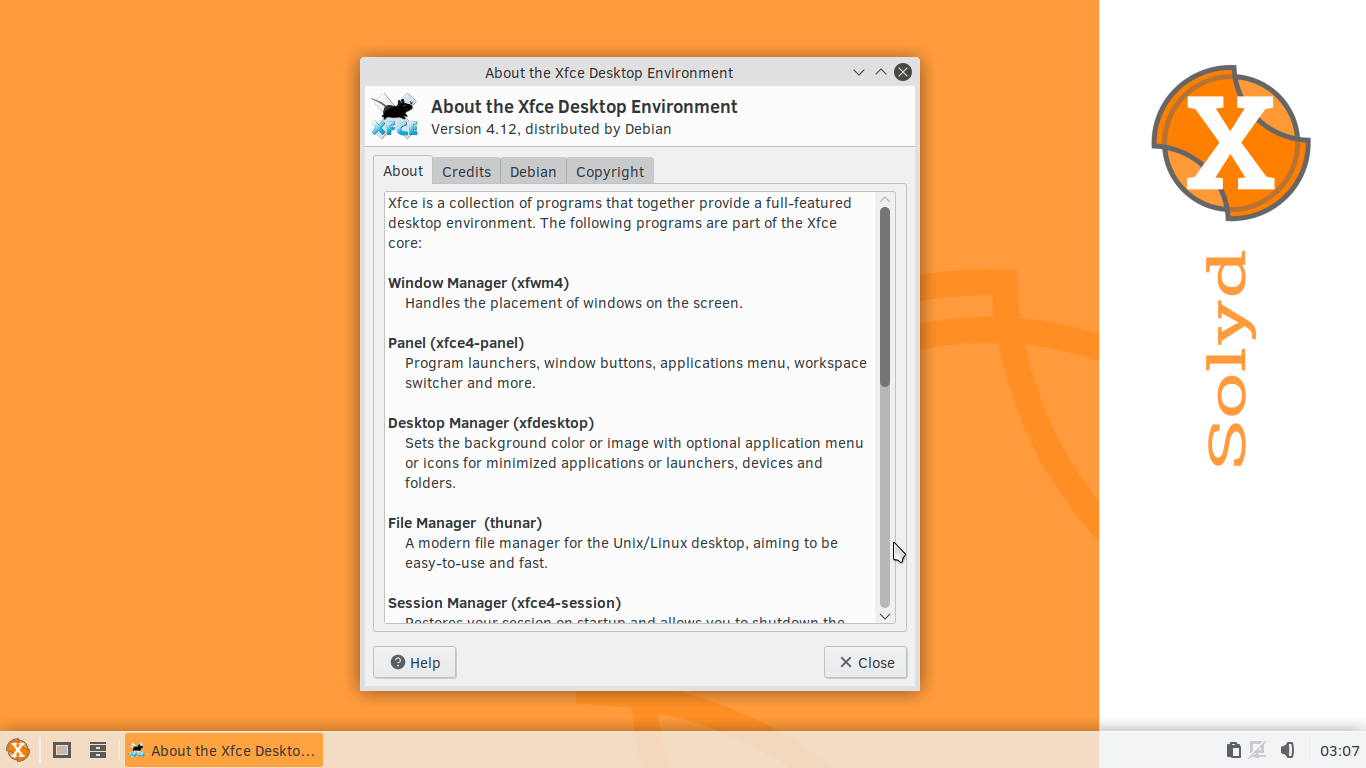Click "Sets the background color or image" line

pos(634,443)
